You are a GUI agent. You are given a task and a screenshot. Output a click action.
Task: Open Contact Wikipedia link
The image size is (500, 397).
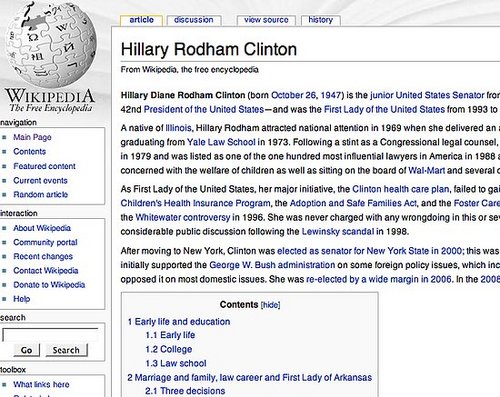click(x=46, y=270)
